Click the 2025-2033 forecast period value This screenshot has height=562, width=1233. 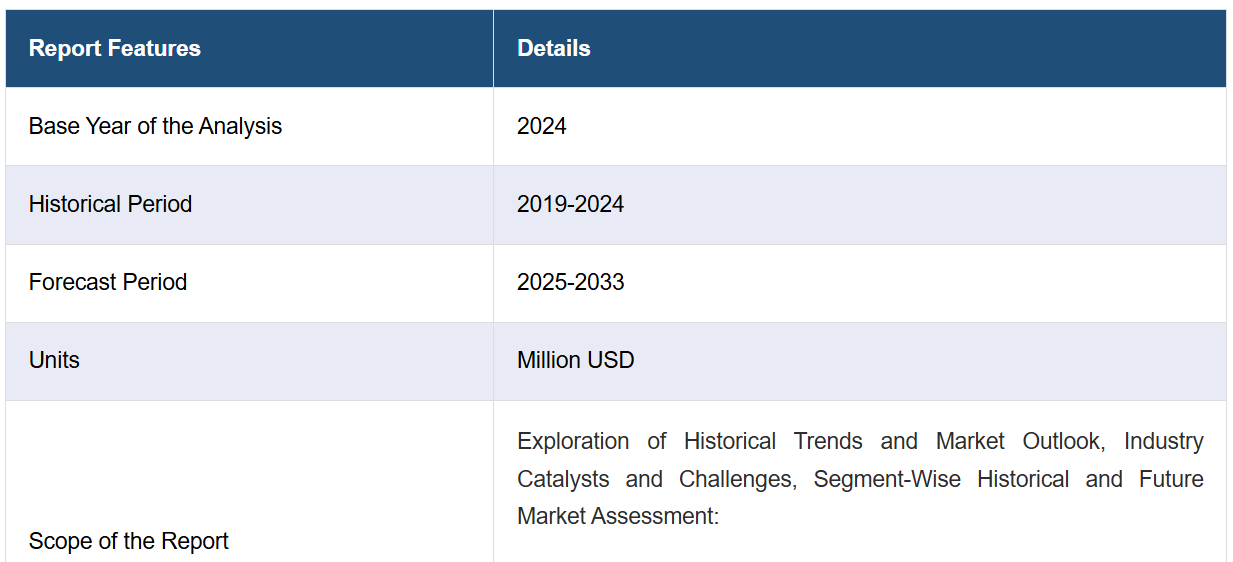(x=570, y=282)
